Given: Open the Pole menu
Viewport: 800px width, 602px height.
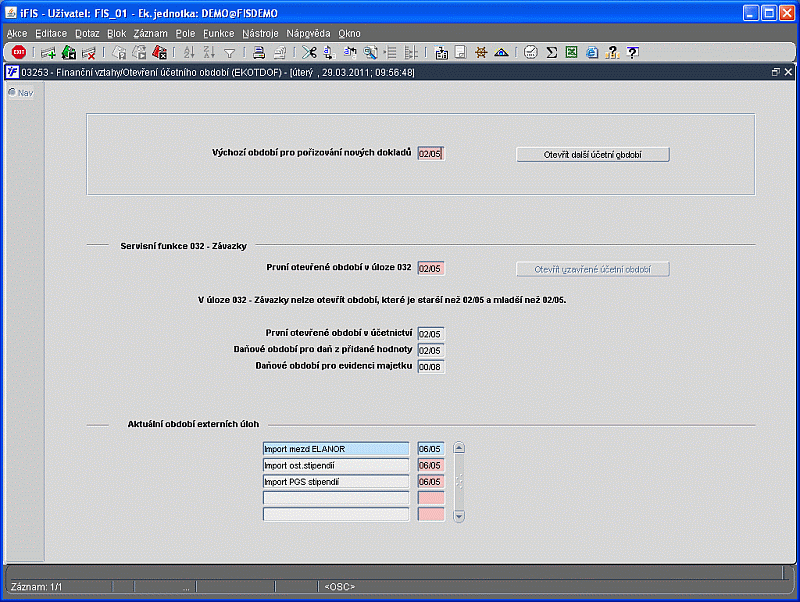Looking at the screenshot, I should pyautogui.click(x=185, y=33).
